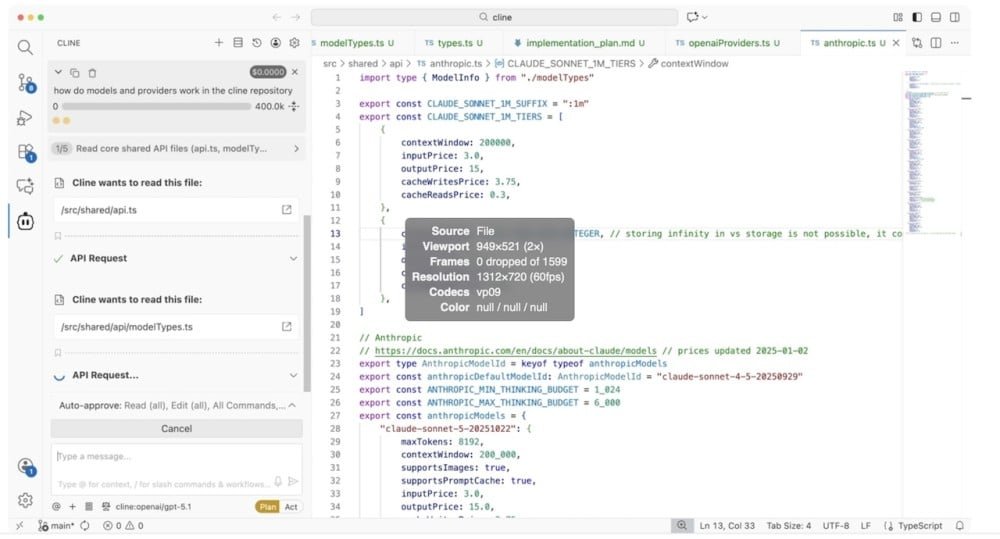
Task: Open the Run and Debug view
Action: click(25, 118)
